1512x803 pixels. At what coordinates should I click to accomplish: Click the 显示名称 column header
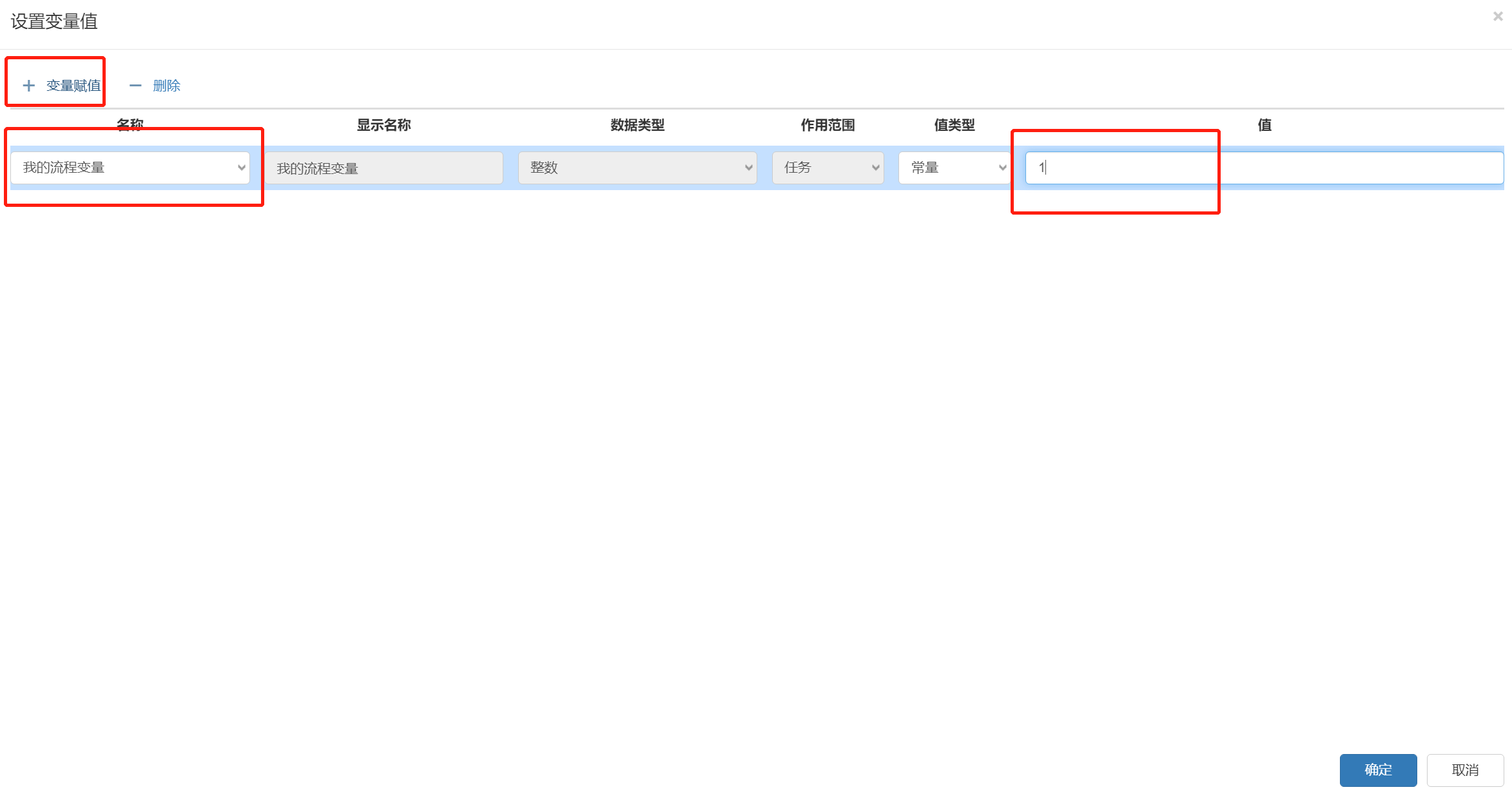tap(383, 125)
